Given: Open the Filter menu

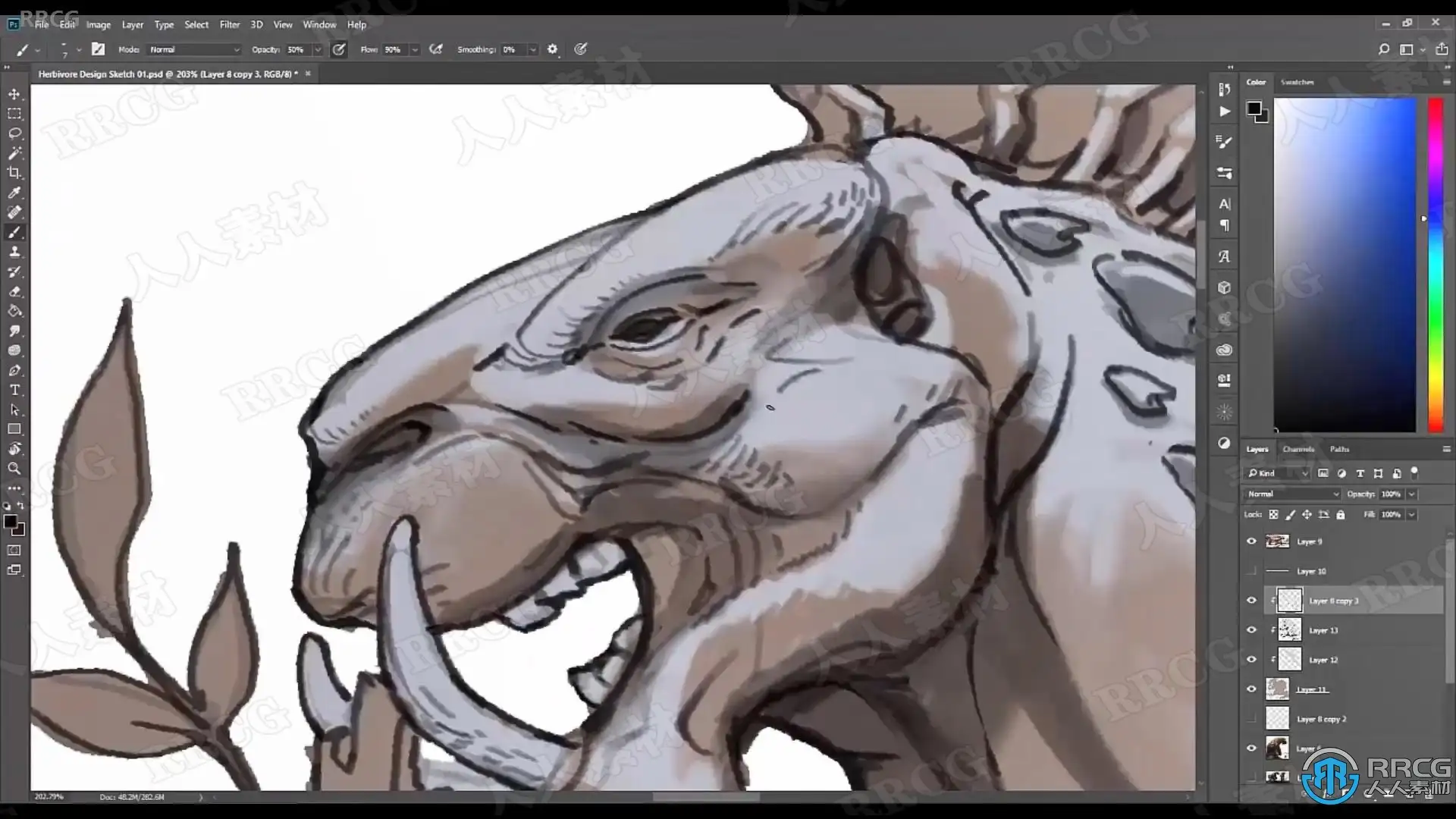Looking at the screenshot, I should 229,24.
